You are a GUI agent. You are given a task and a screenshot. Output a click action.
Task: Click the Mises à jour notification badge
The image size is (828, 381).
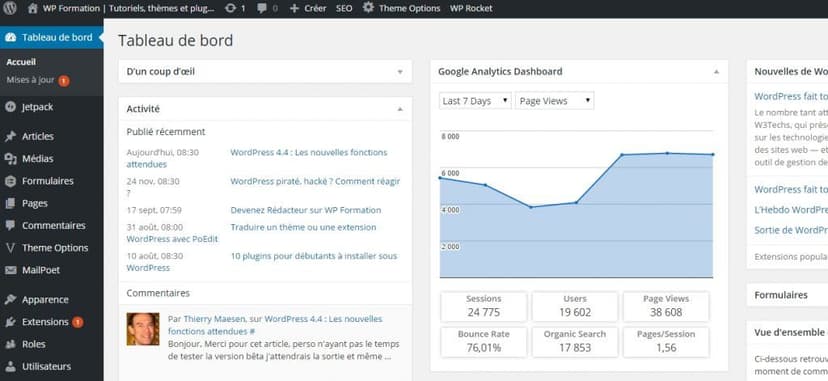click(x=64, y=81)
